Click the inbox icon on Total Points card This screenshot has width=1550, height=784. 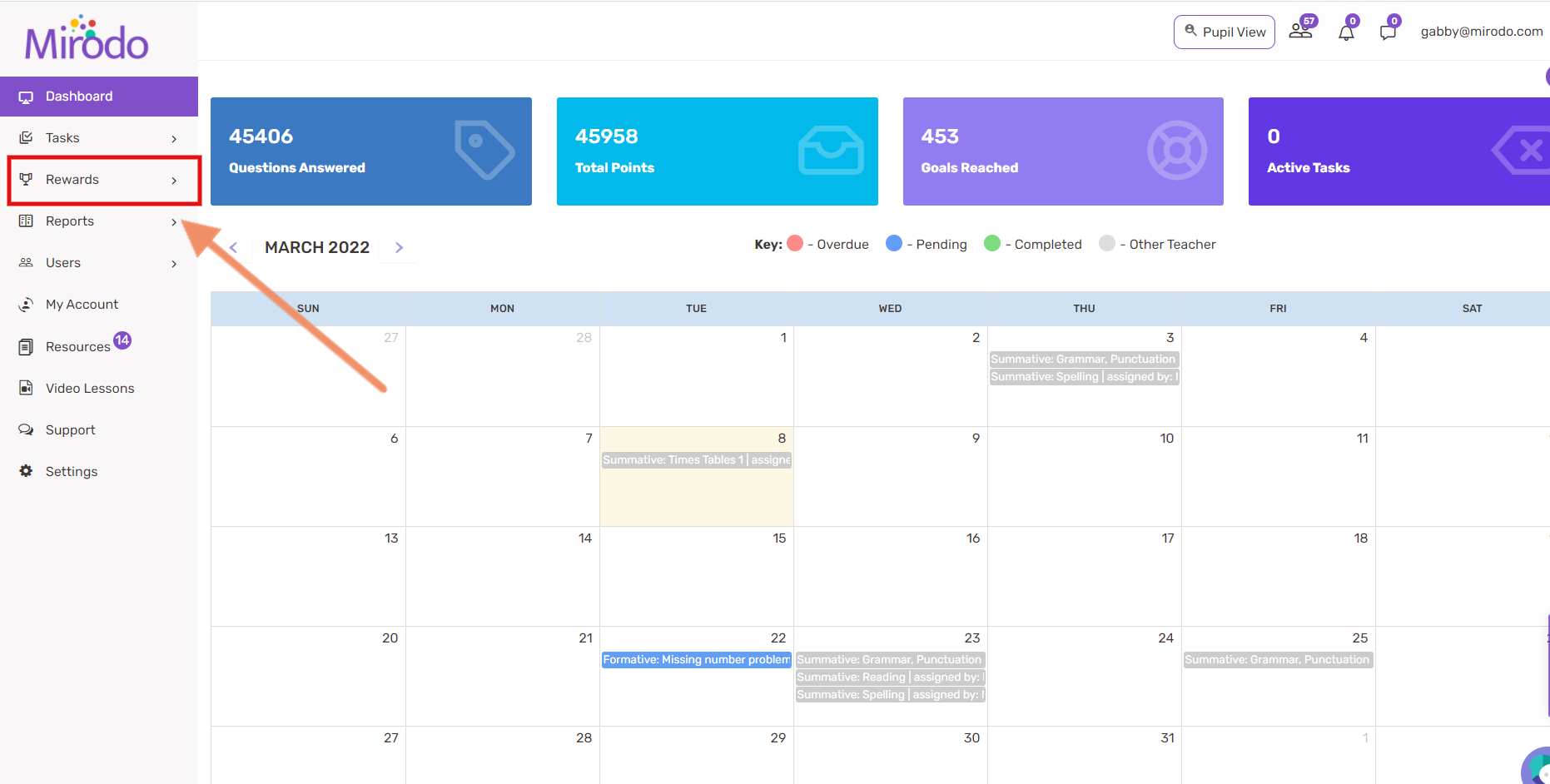coord(831,151)
